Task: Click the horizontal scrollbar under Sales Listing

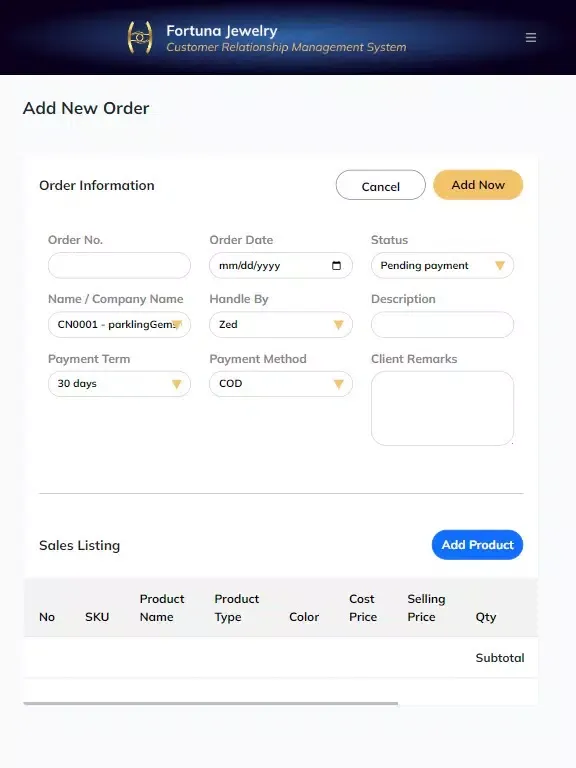Action: [x=211, y=703]
